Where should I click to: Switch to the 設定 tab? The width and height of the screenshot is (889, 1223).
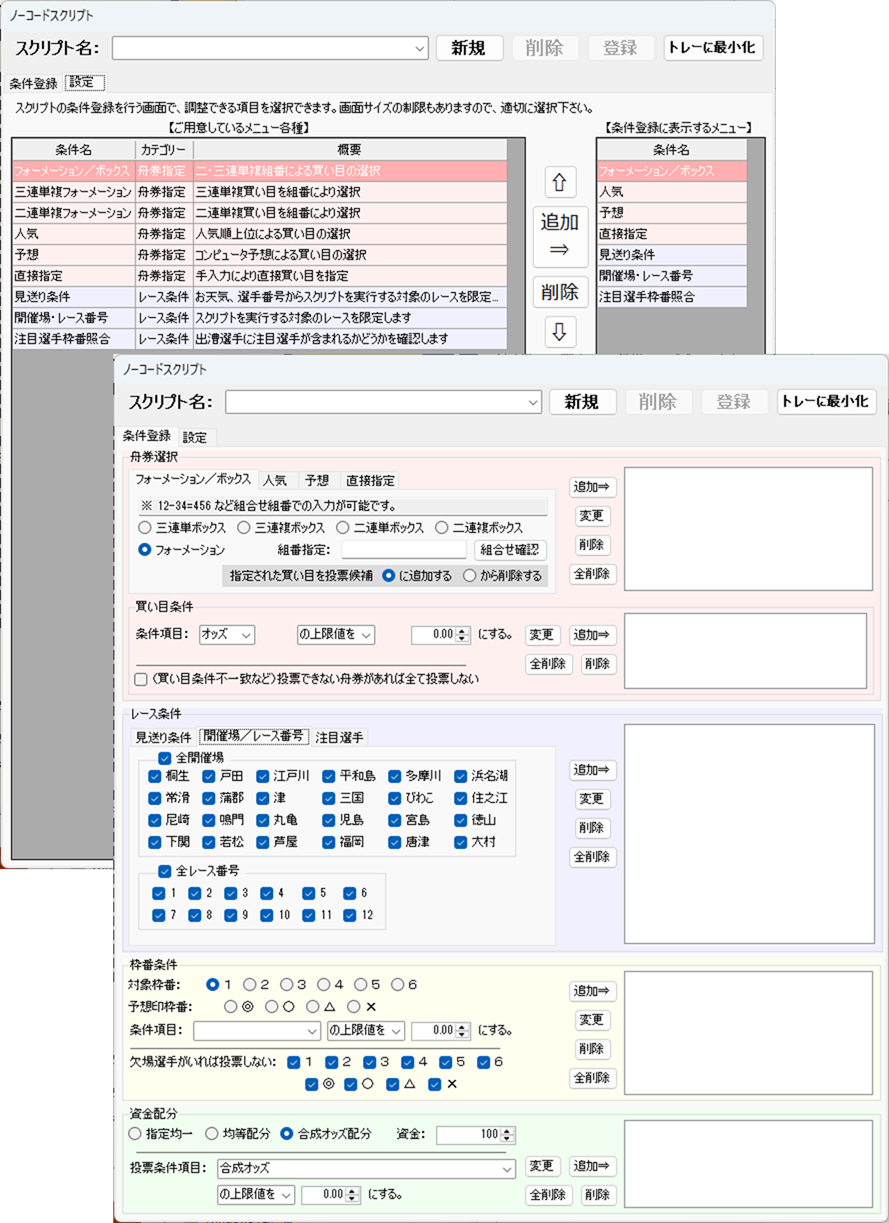click(194, 436)
